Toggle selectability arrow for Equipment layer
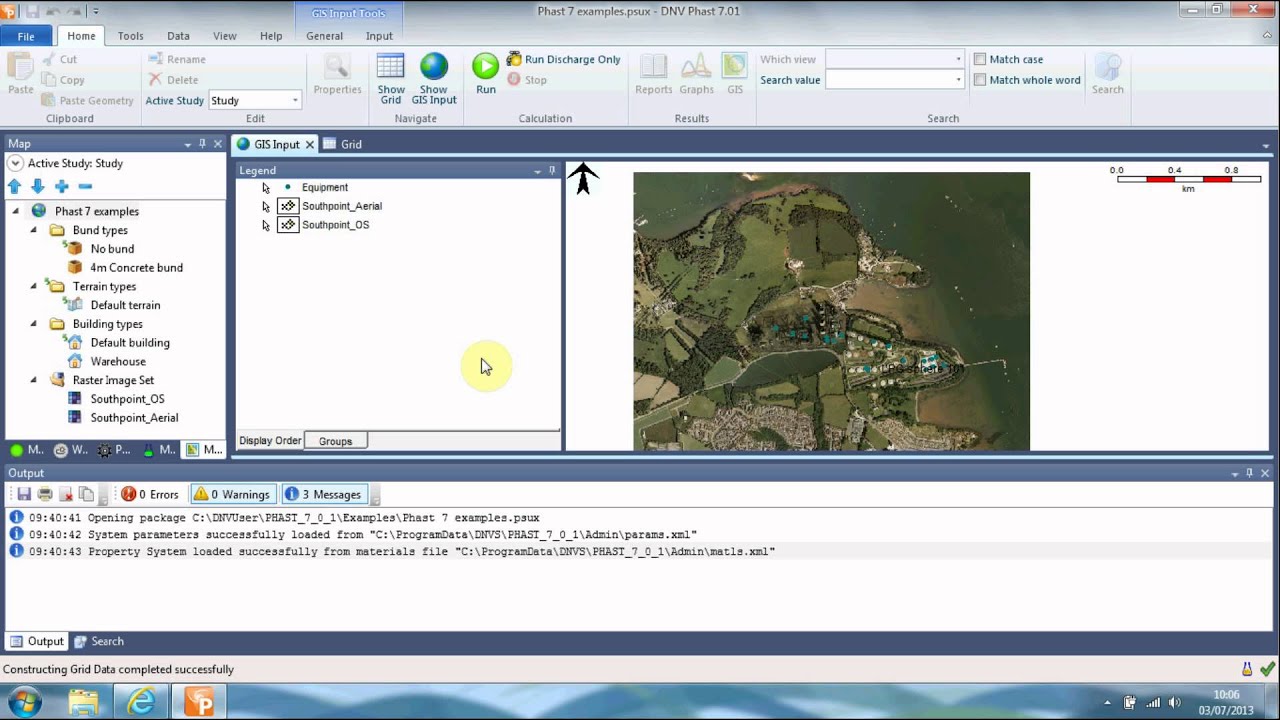 pos(266,188)
